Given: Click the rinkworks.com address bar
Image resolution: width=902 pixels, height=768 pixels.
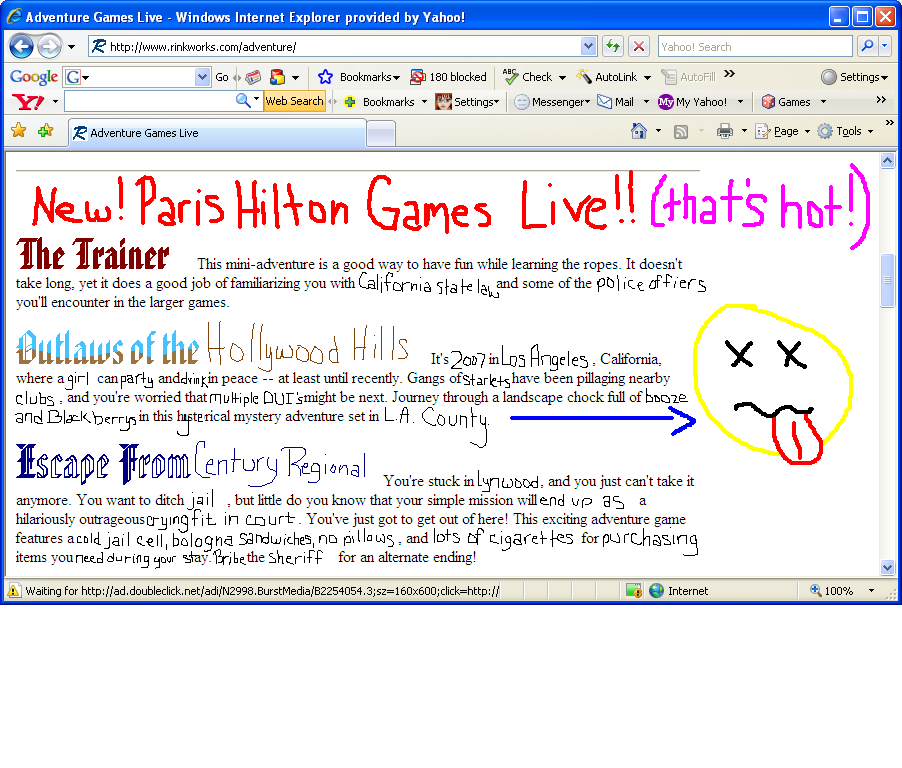Looking at the screenshot, I should click(x=335, y=46).
